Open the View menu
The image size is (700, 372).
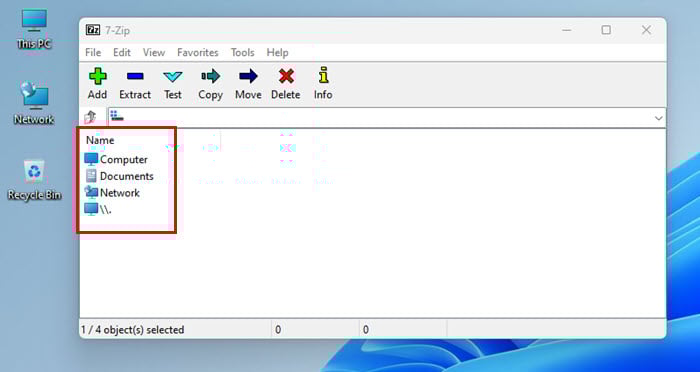click(x=154, y=53)
